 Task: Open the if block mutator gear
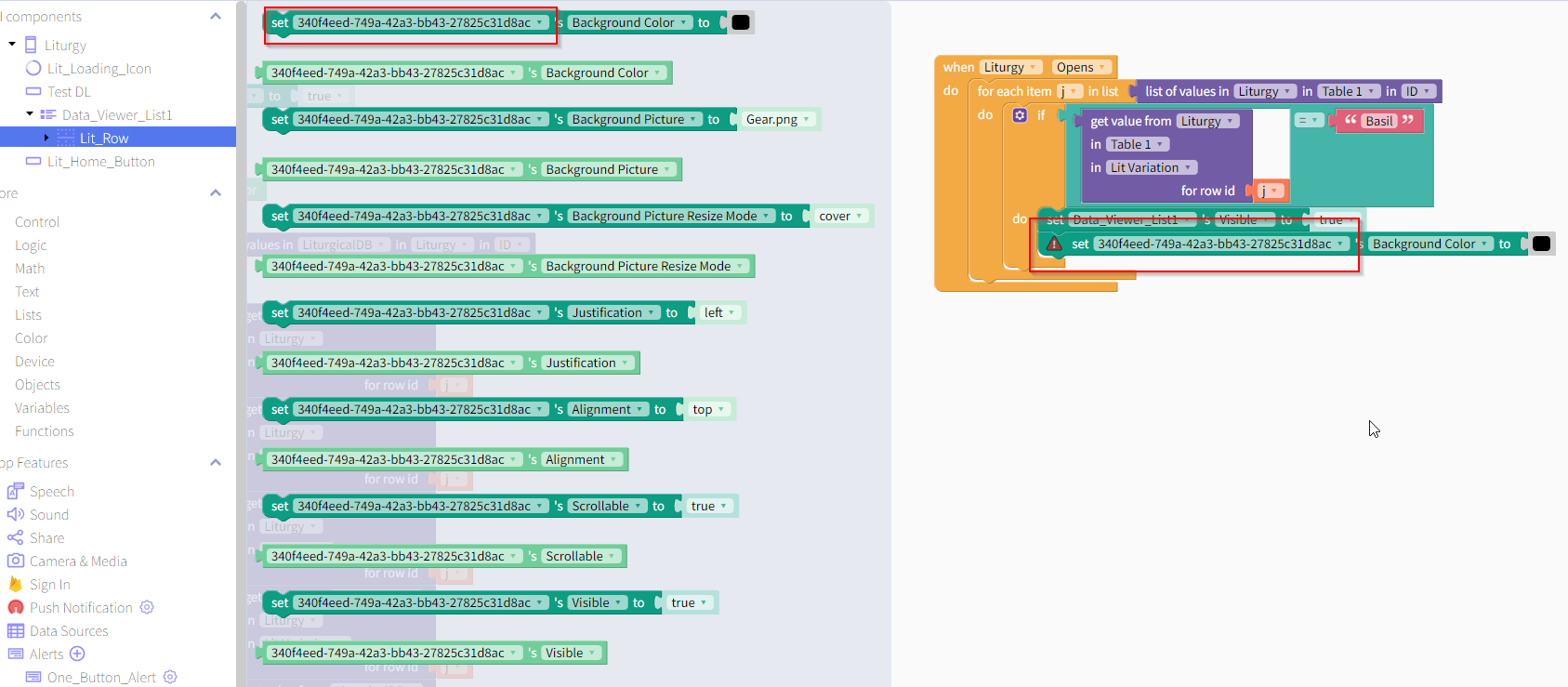1020,115
